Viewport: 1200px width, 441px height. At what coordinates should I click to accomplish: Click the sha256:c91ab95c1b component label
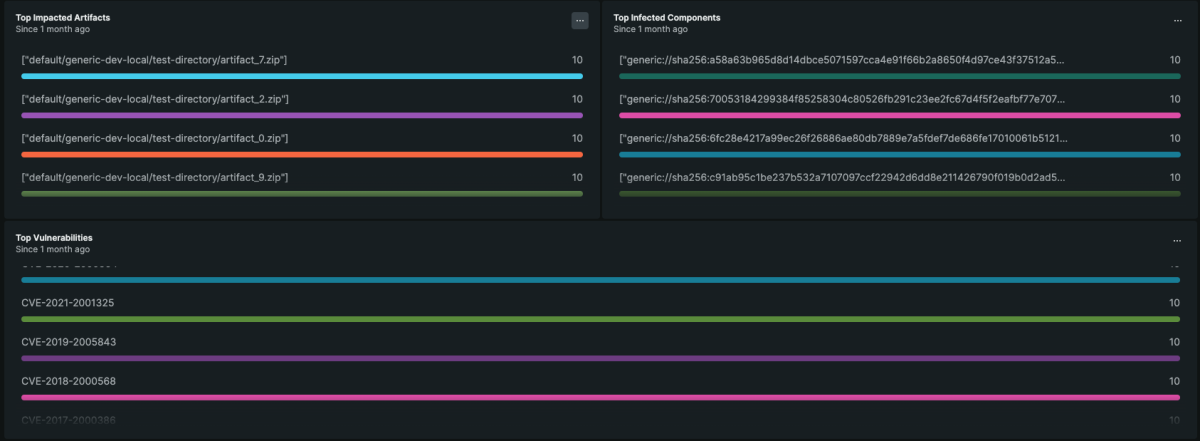(x=842, y=177)
